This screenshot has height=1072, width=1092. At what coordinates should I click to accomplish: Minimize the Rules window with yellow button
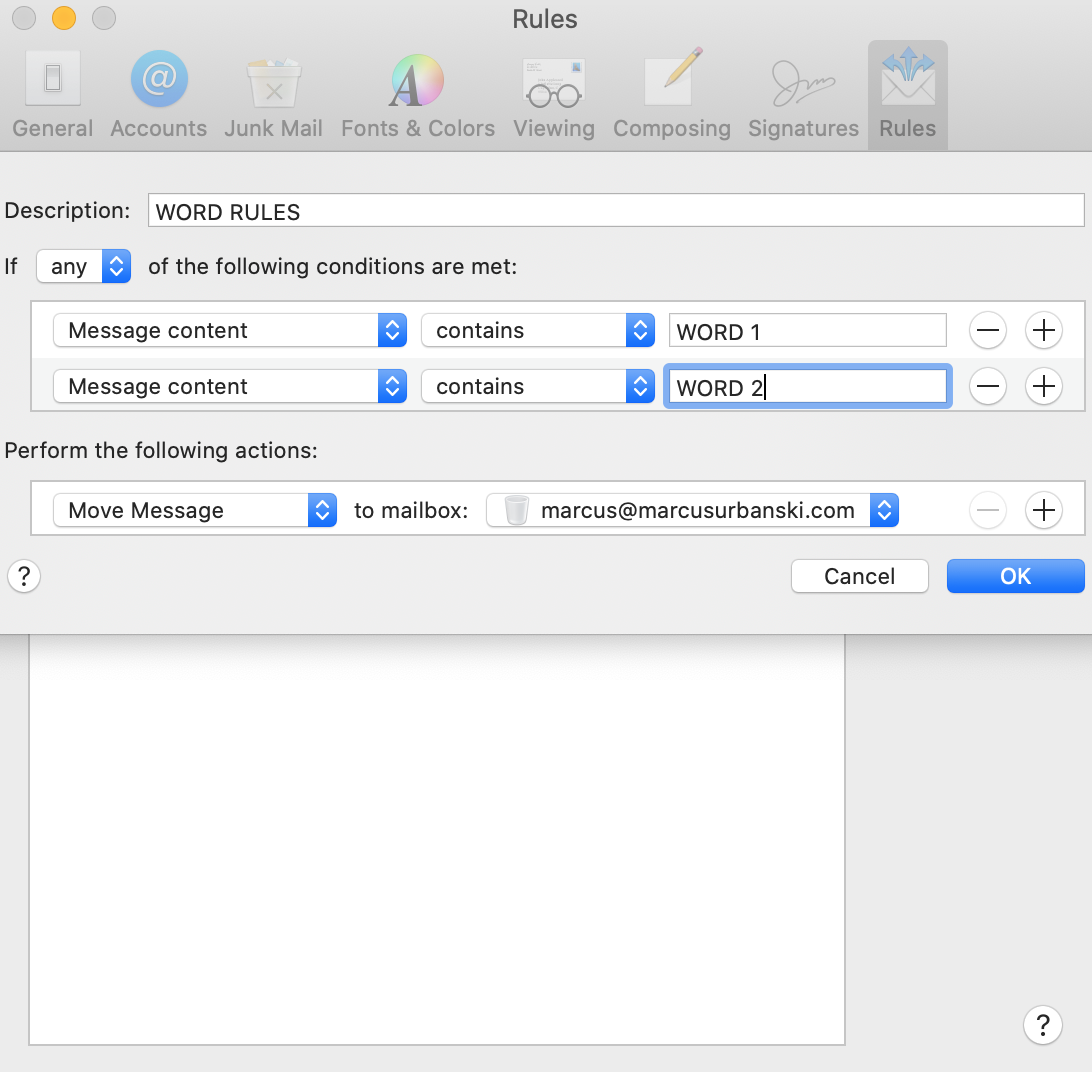[64, 17]
